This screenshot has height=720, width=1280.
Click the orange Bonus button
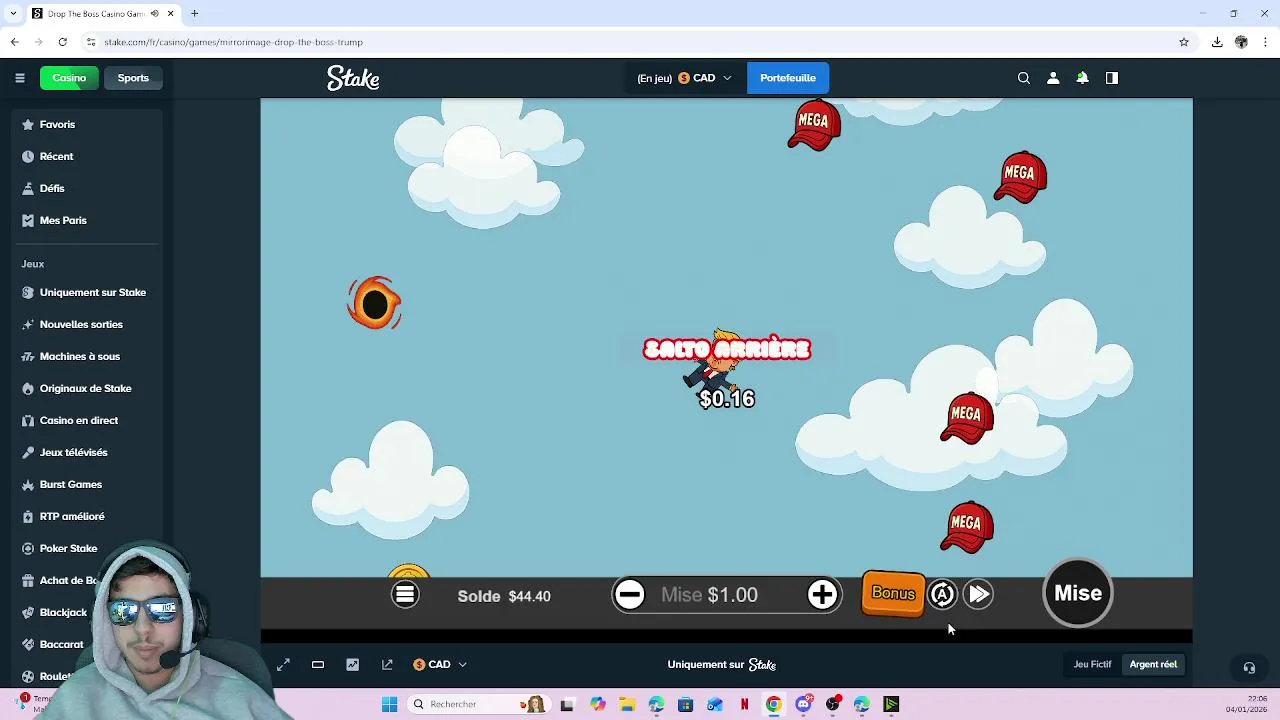[893, 594]
